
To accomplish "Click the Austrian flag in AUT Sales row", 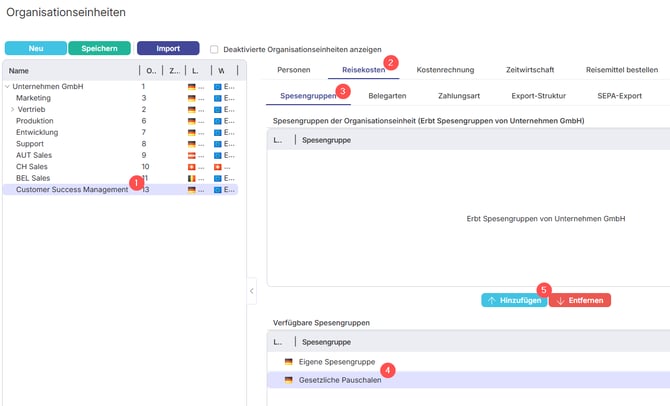I will [191, 155].
